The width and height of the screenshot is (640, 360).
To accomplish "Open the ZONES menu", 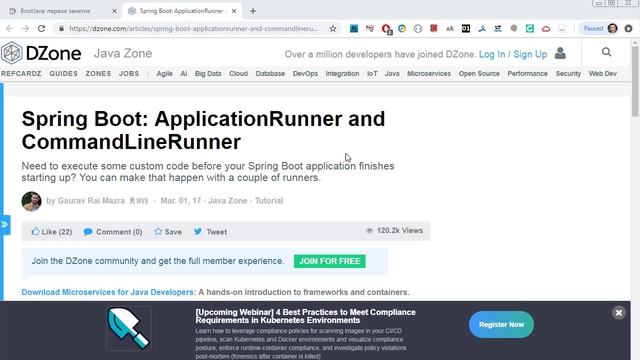I will coord(98,73).
